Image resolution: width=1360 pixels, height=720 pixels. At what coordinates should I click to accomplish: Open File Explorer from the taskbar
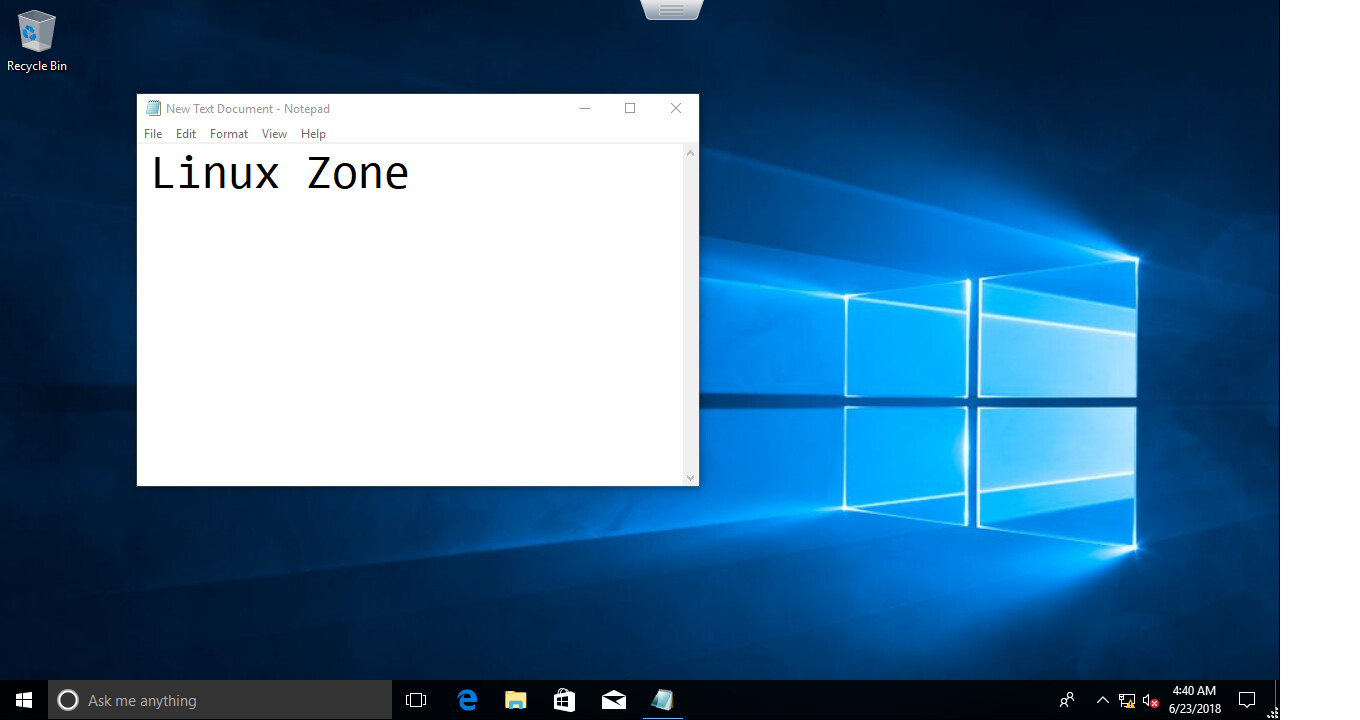(x=515, y=700)
